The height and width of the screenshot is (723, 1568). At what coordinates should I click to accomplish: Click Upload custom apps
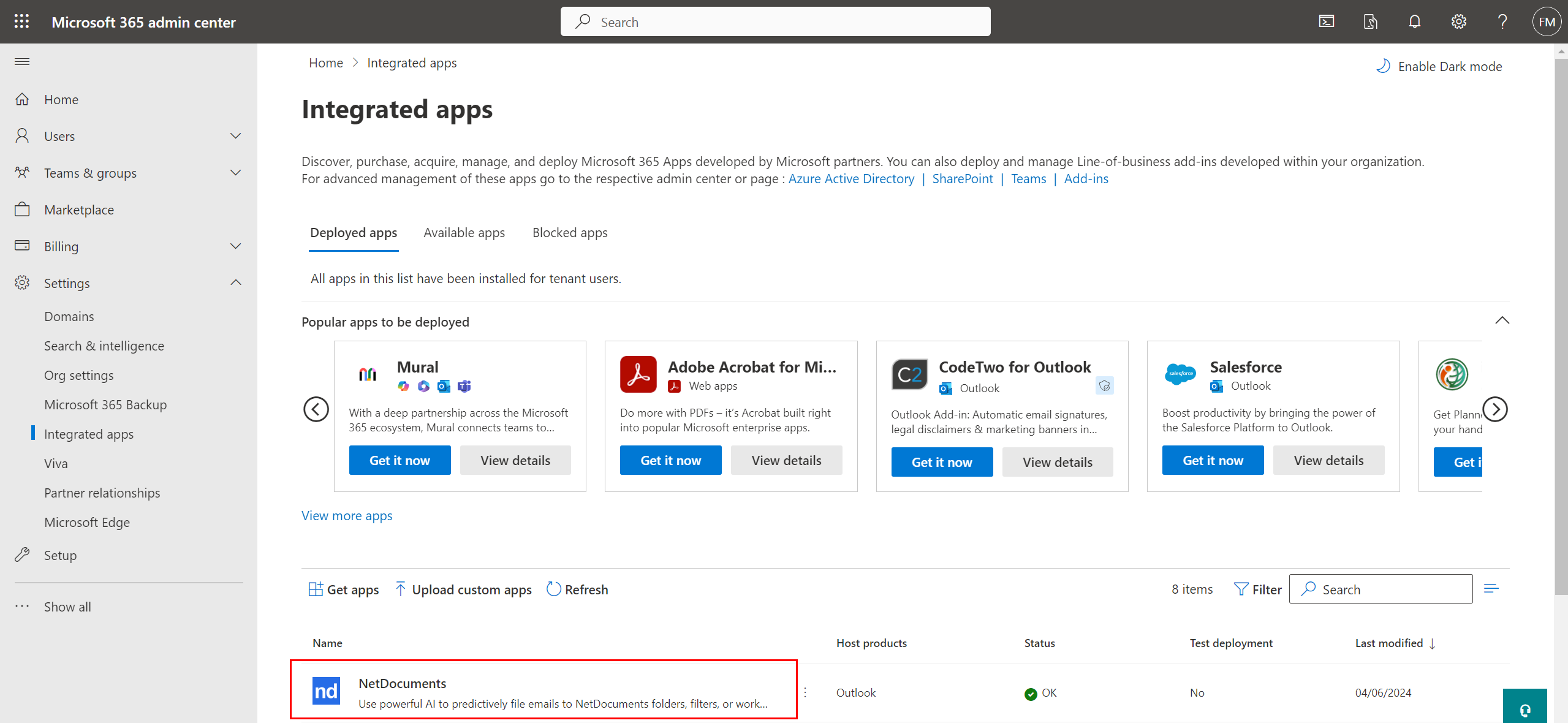tap(463, 589)
